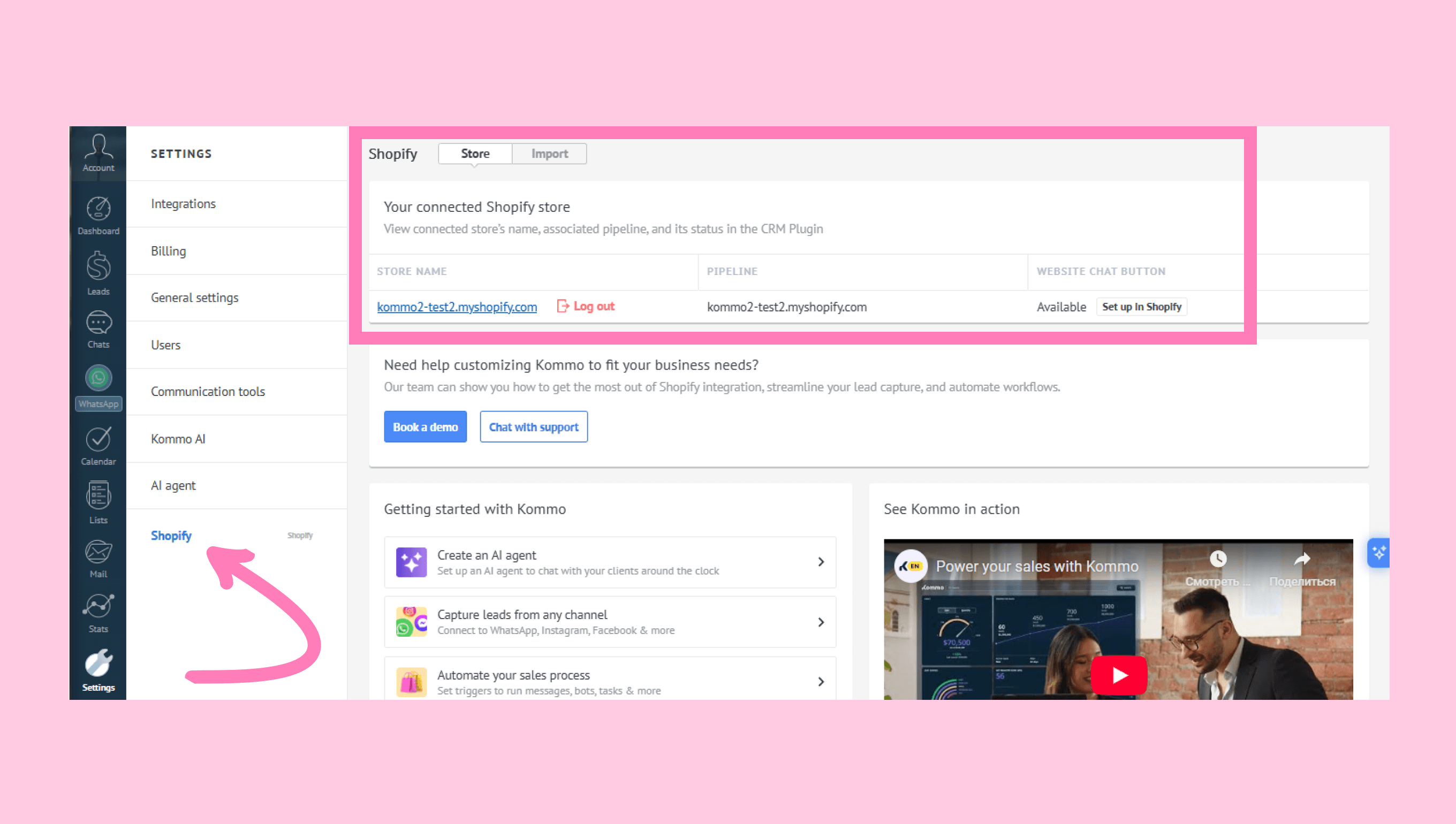Switch to the Store tab

[x=475, y=154]
